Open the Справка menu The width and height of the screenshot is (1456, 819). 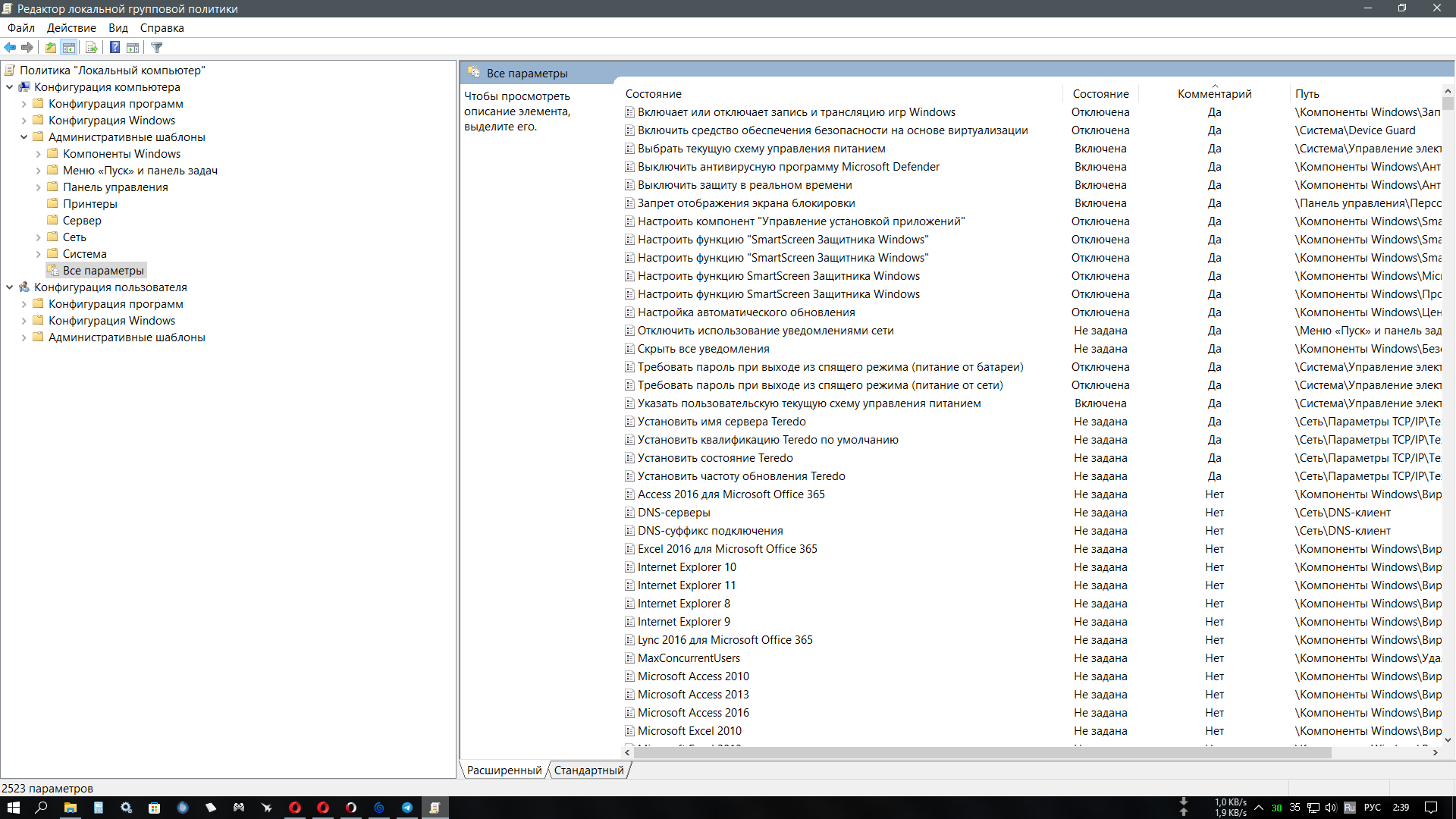162,28
